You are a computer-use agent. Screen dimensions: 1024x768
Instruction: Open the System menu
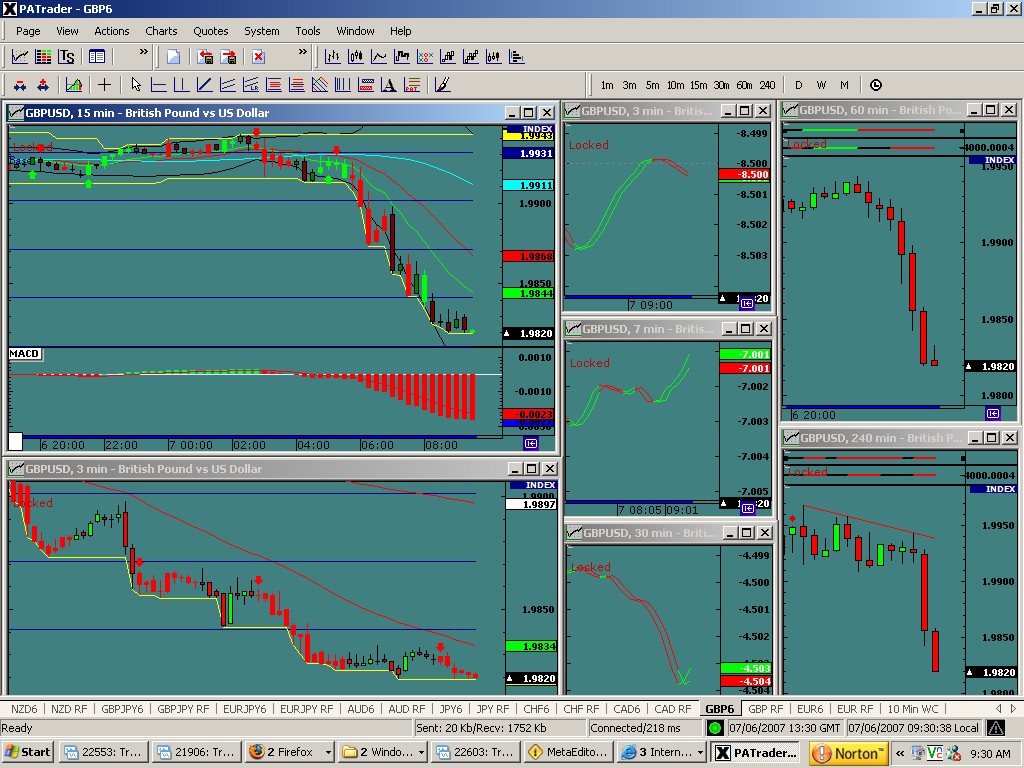click(261, 31)
